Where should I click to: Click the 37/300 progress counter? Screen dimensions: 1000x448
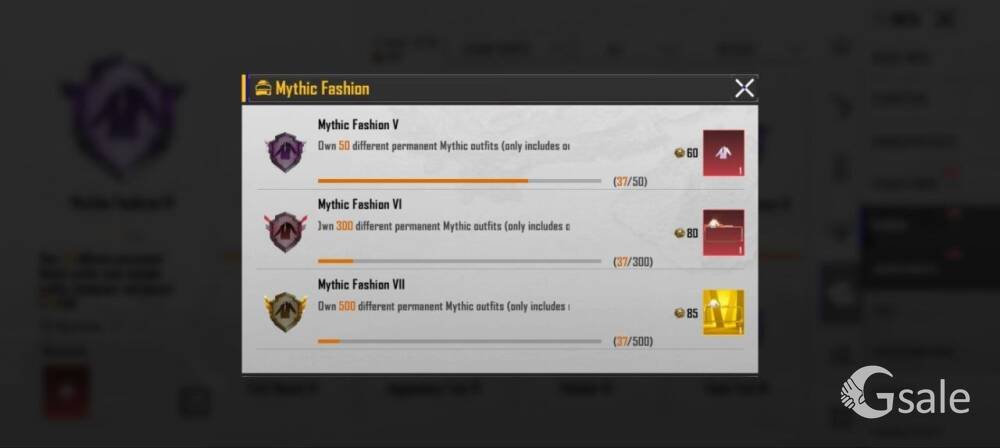tap(633, 262)
